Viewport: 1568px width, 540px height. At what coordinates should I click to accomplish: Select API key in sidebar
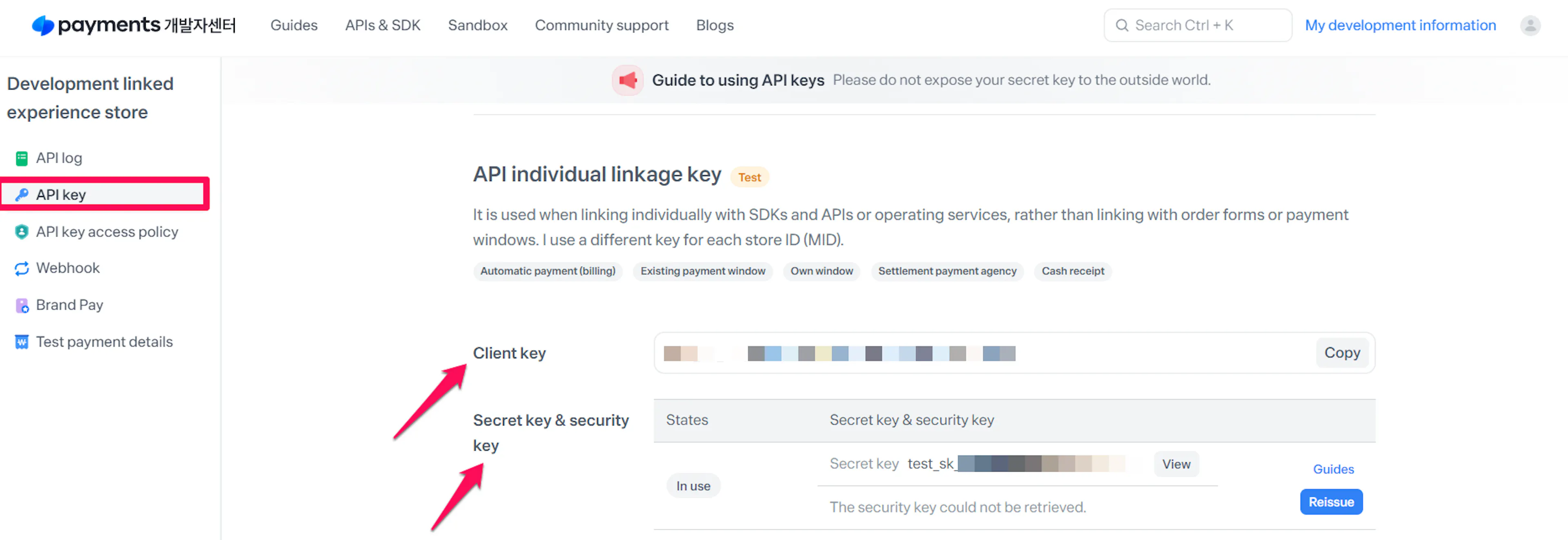tap(61, 195)
